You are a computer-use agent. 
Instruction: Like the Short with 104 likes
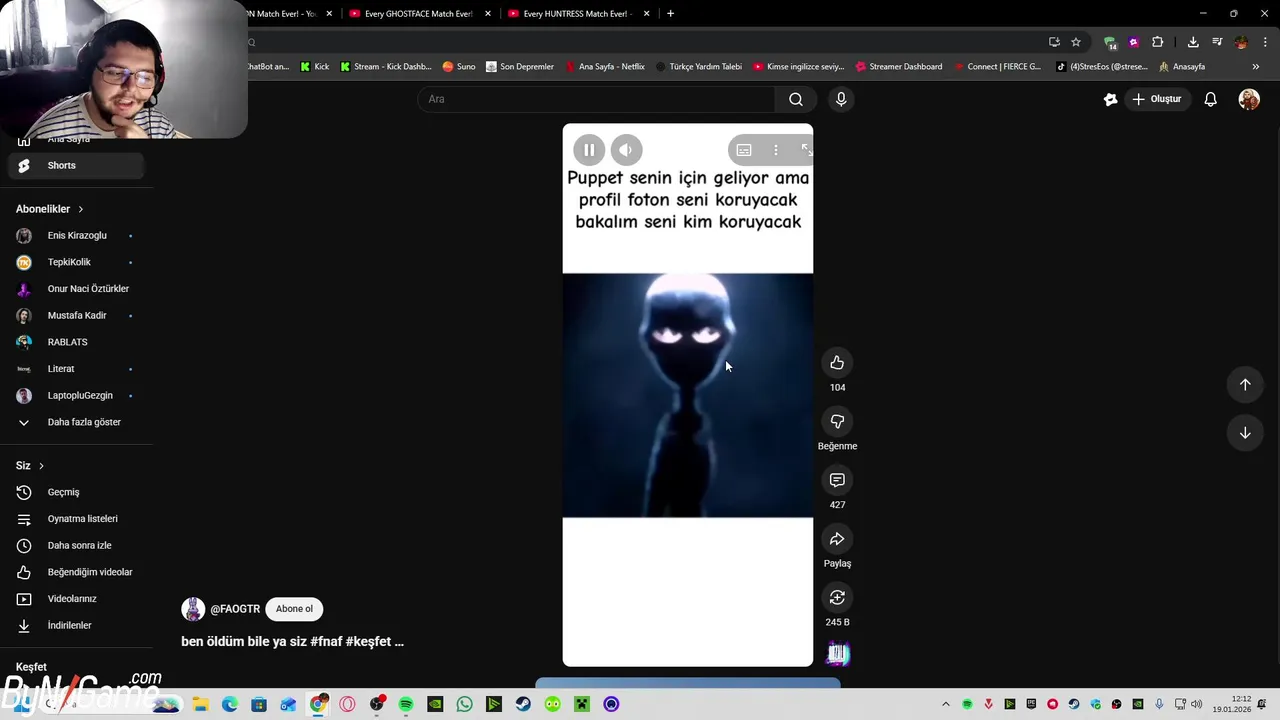[x=837, y=363]
